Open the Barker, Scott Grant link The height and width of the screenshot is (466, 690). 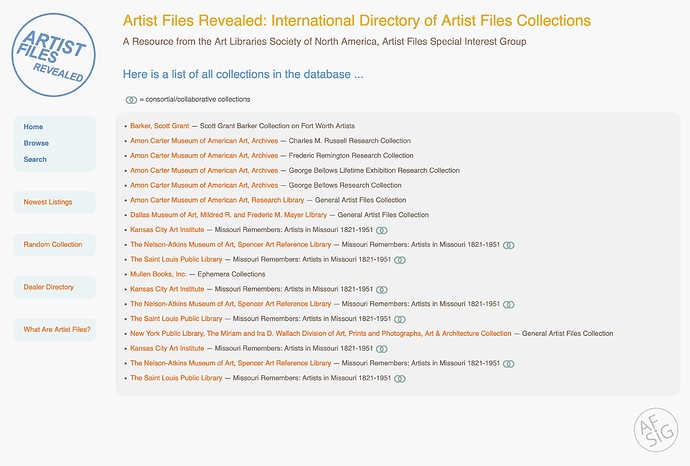tap(159, 126)
